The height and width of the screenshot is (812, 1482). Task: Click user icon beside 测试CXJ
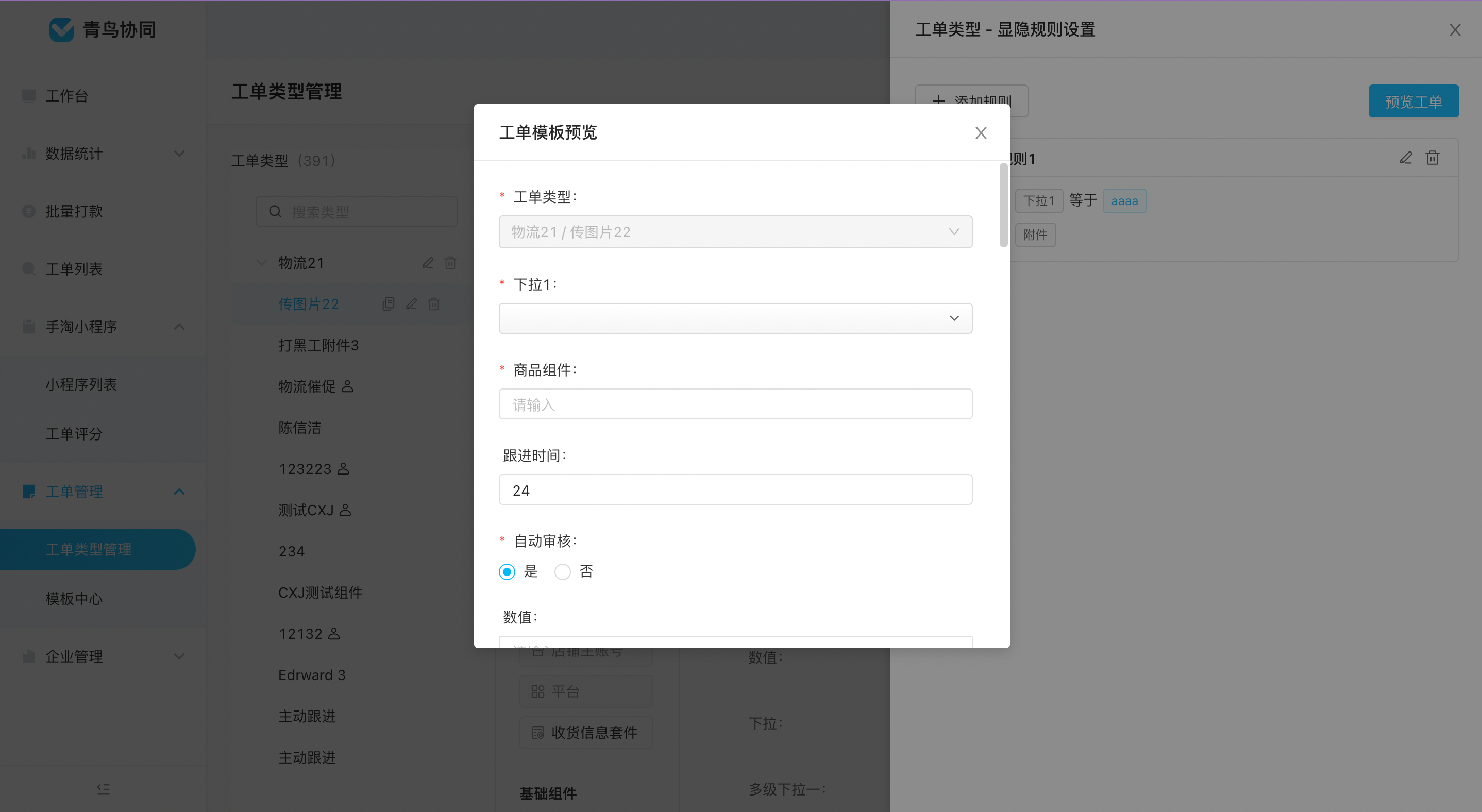345,510
